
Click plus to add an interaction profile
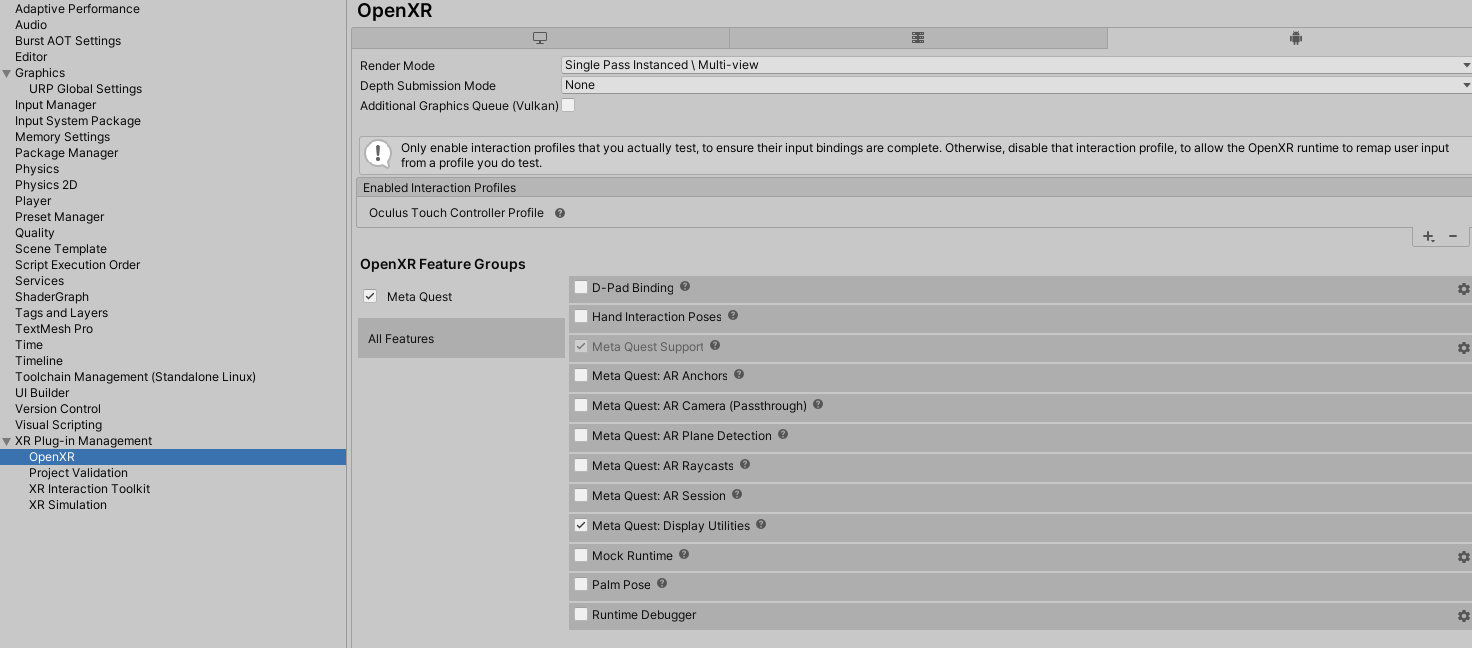coord(1427,236)
